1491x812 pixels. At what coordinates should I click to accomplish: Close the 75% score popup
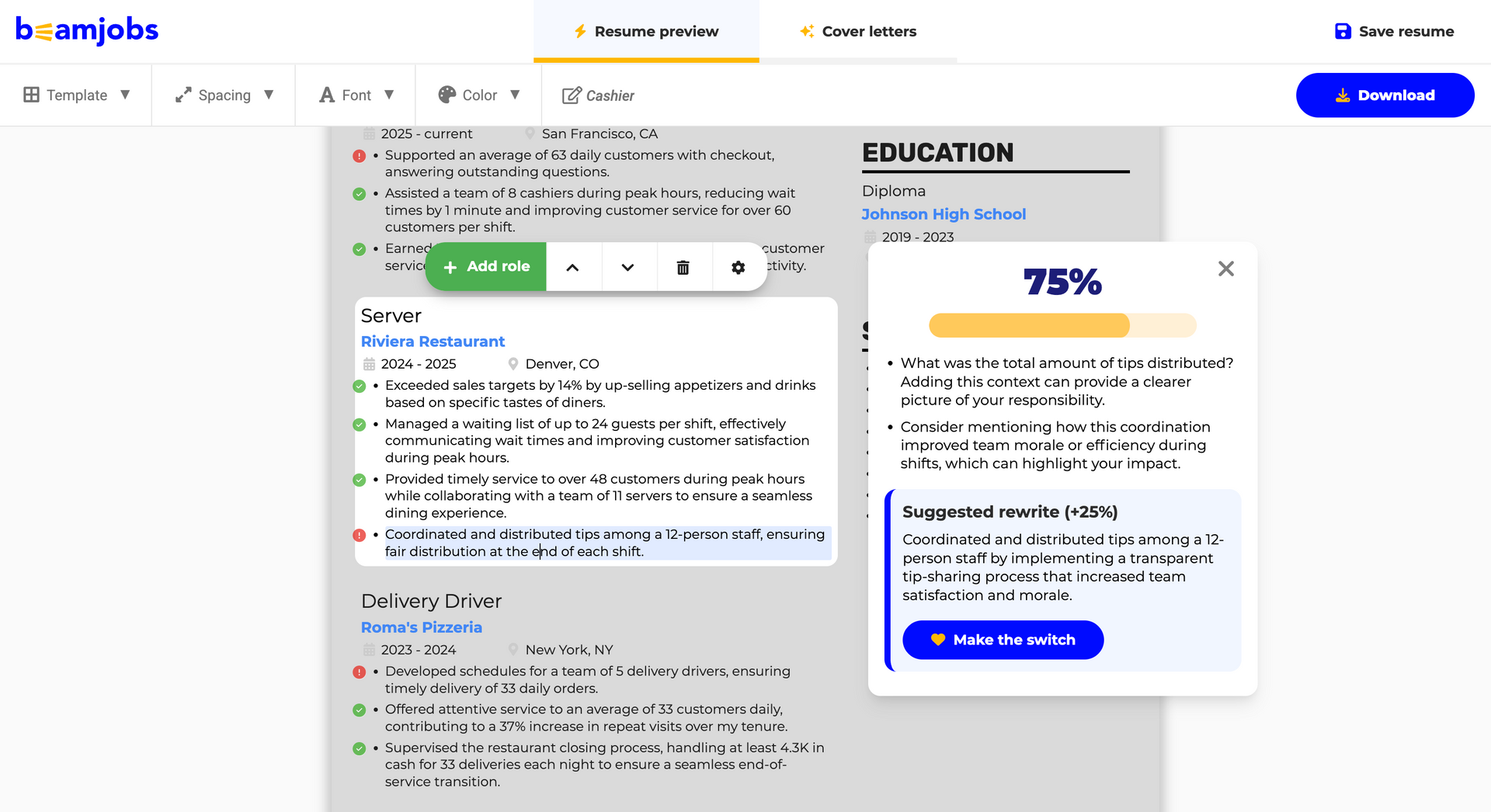(x=1226, y=269)
